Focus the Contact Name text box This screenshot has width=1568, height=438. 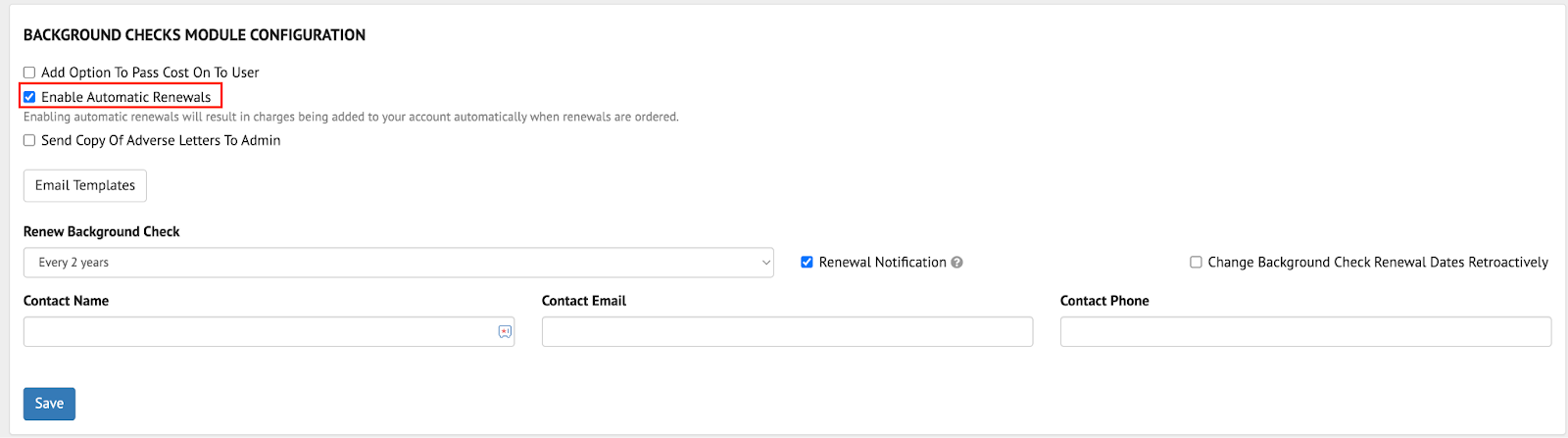269,331
